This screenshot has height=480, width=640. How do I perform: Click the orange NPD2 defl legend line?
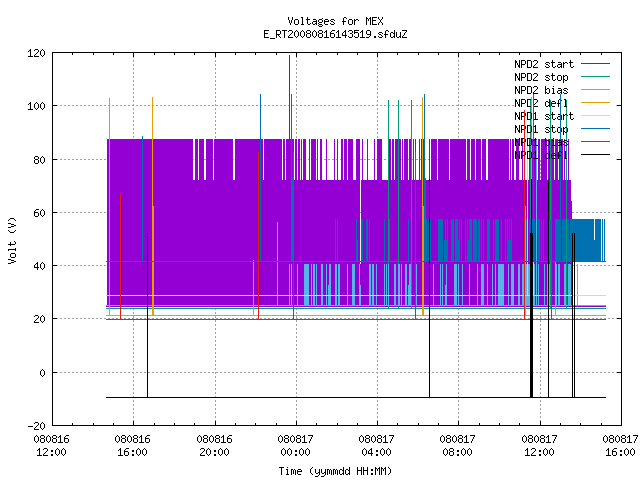coord(595,103)
